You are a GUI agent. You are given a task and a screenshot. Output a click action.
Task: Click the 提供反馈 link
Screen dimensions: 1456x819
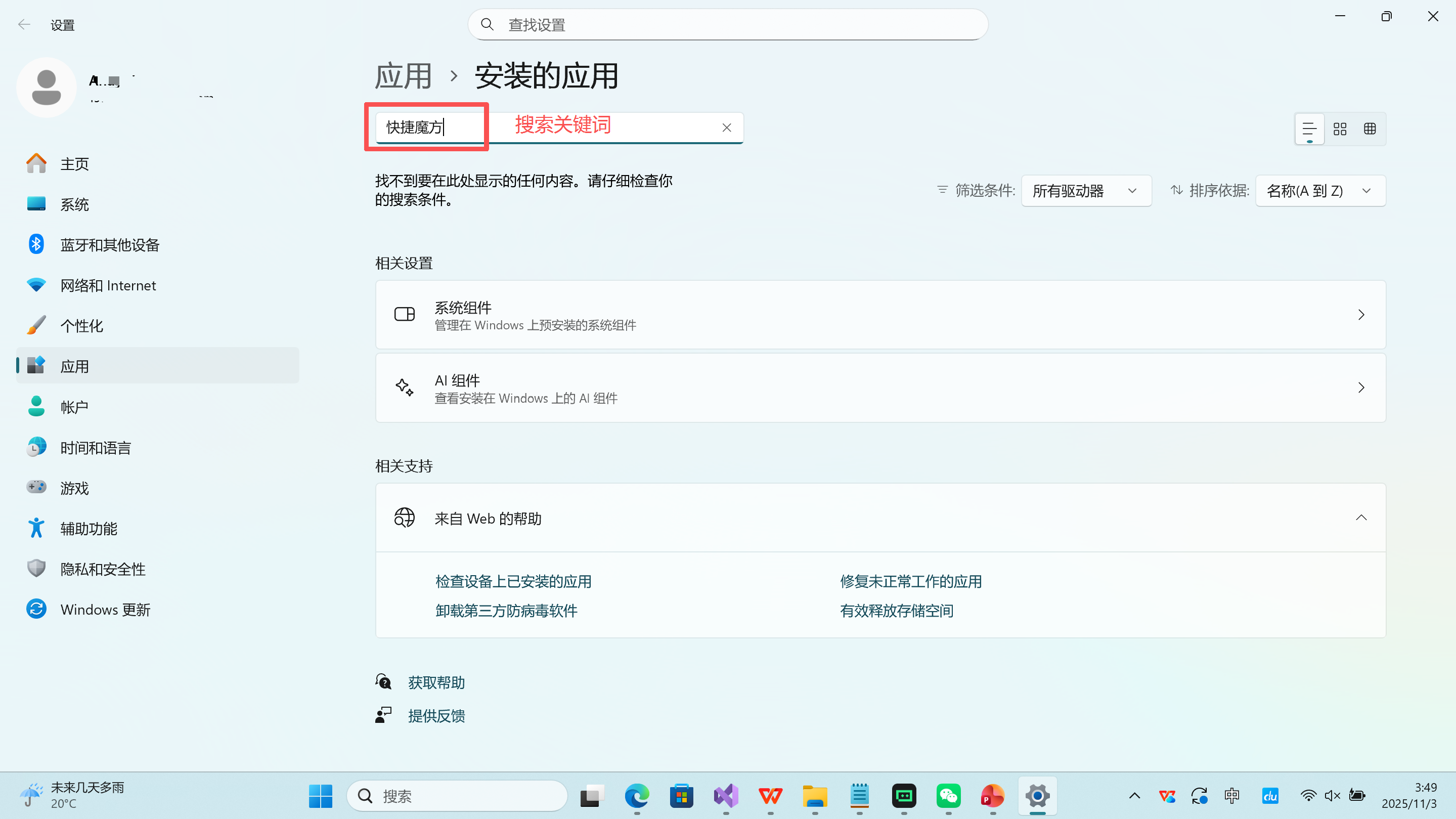tap(436, 716)
